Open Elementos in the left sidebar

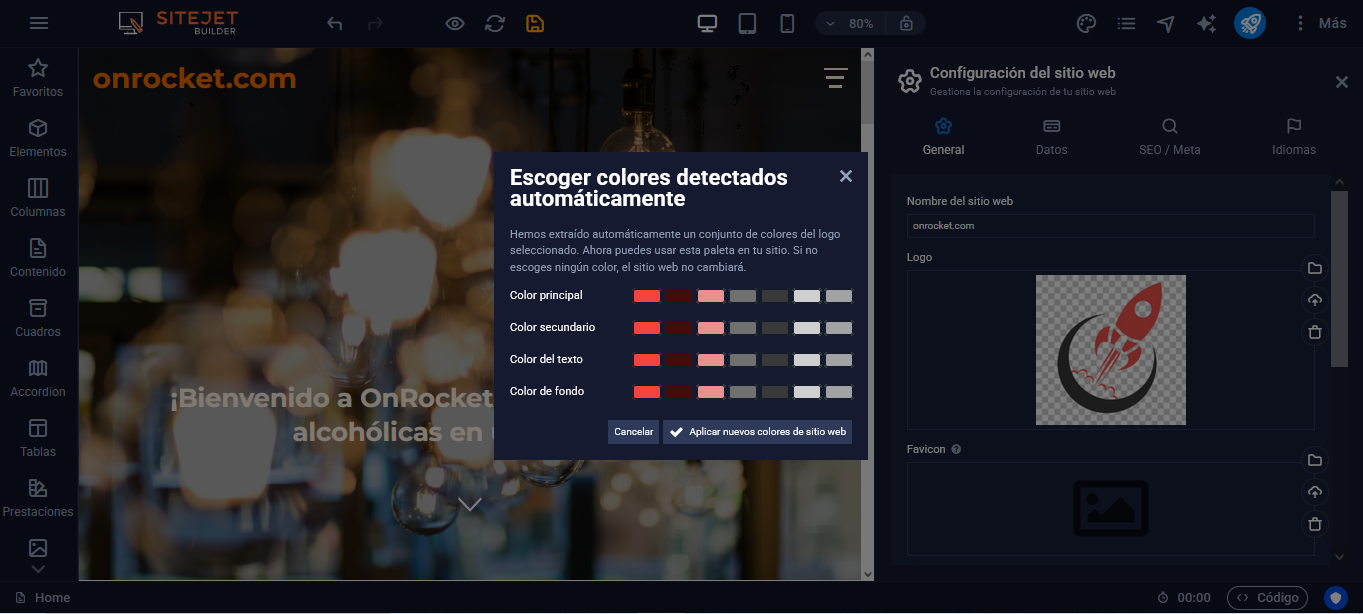(38, 138)
